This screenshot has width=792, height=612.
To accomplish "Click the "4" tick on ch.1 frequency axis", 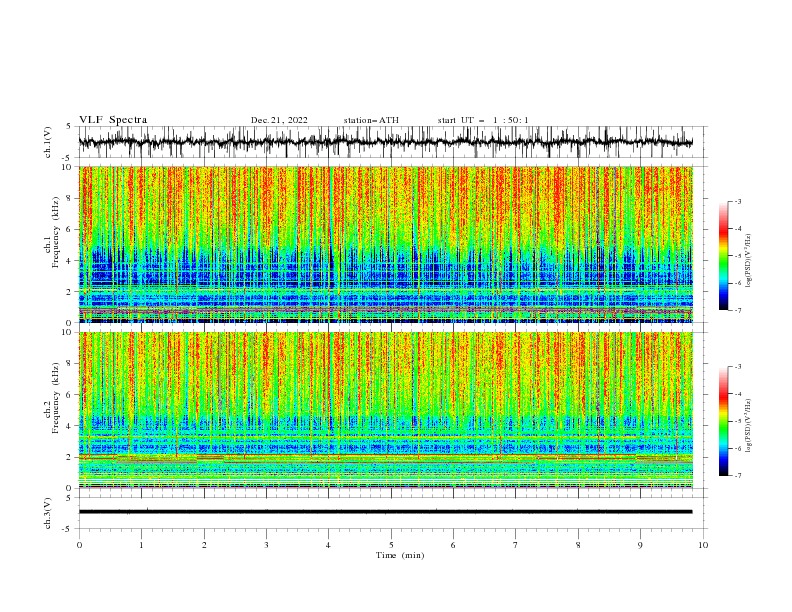I will tap(70, 261).
